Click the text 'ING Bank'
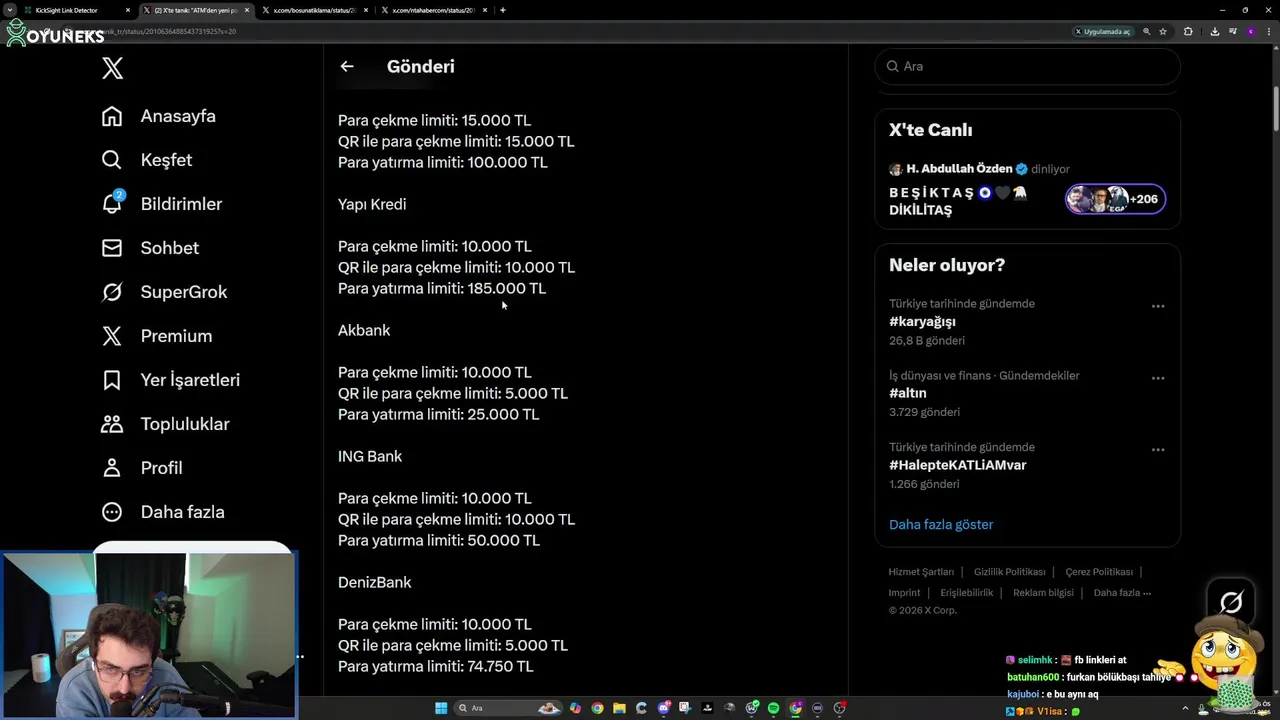Screen dimensions: 1280x720 [x=370, y=456]
